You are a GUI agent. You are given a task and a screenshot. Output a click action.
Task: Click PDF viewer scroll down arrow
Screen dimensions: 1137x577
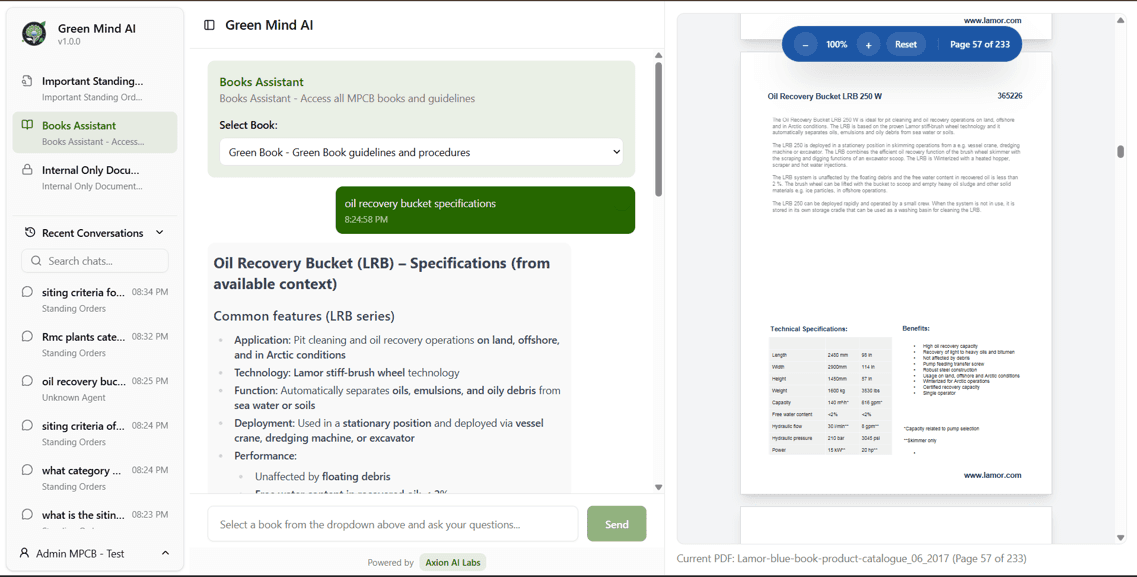(1120, 537)
